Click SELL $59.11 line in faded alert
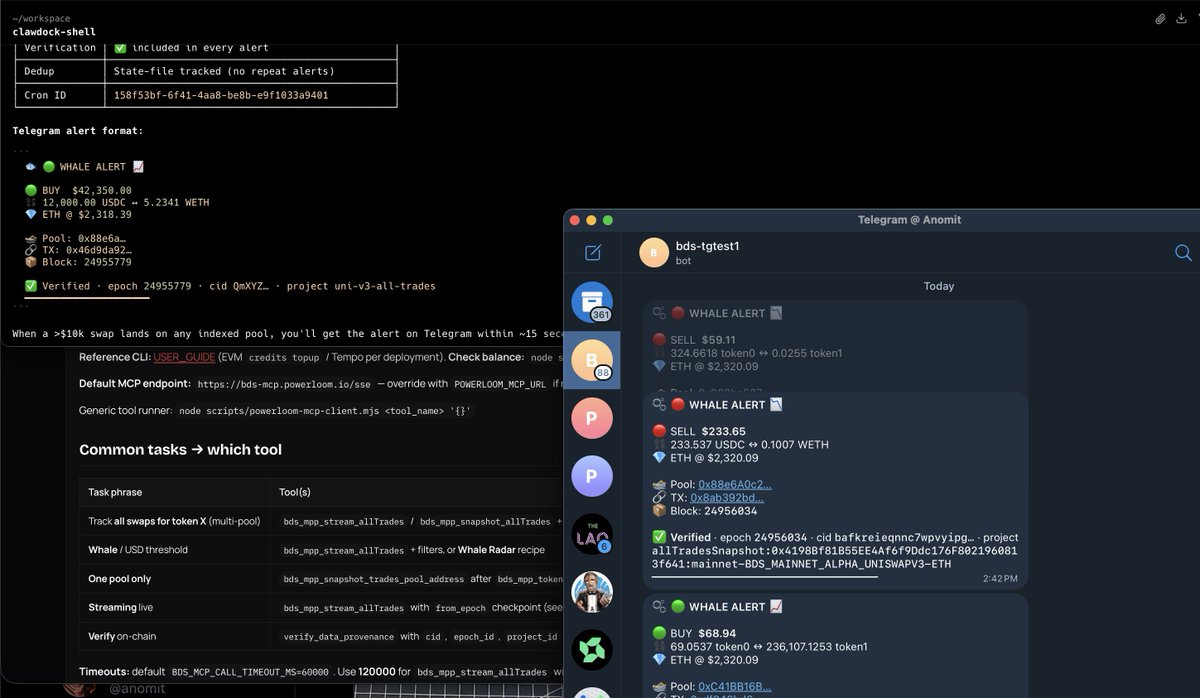 (694, 340)
